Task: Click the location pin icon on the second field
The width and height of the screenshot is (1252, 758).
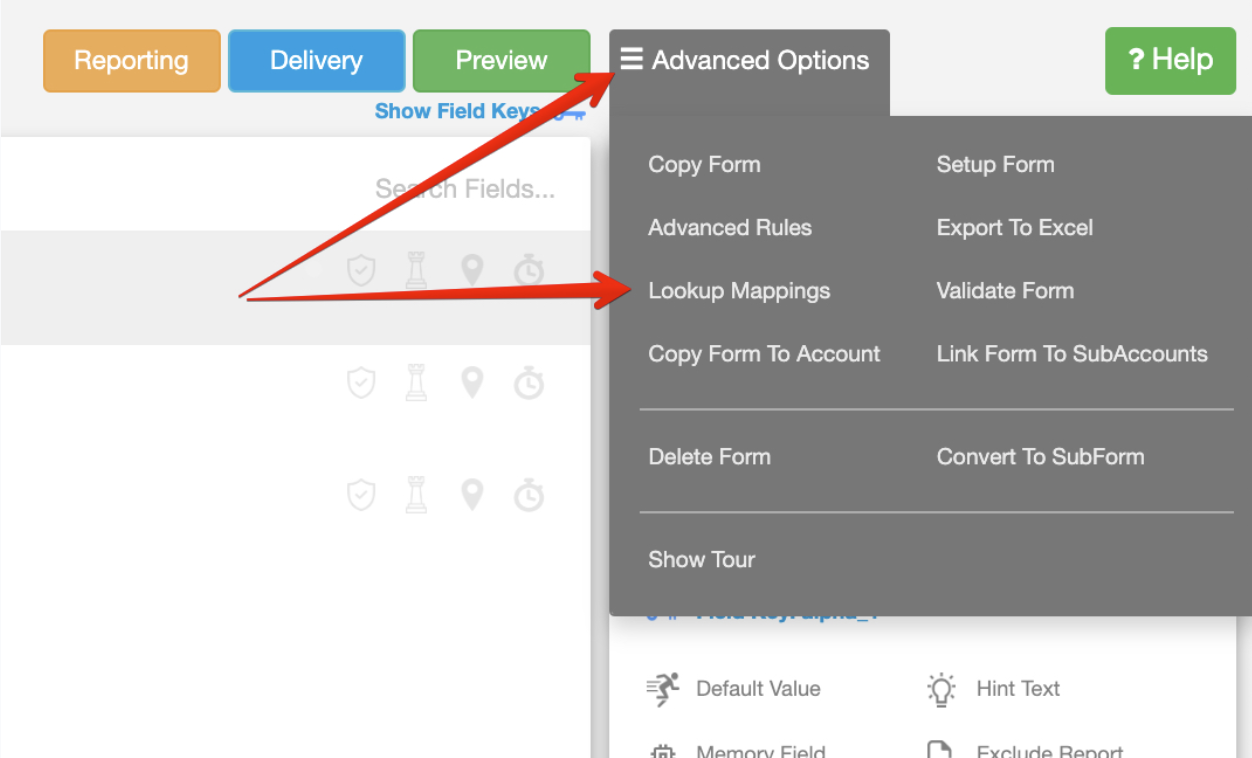Action: click(472, 382)
